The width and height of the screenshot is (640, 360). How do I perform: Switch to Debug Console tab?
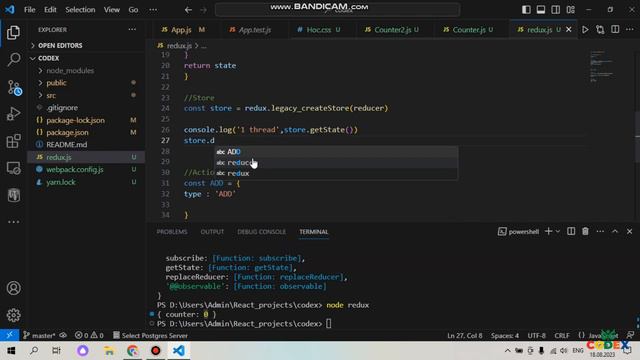pos(261,232)
